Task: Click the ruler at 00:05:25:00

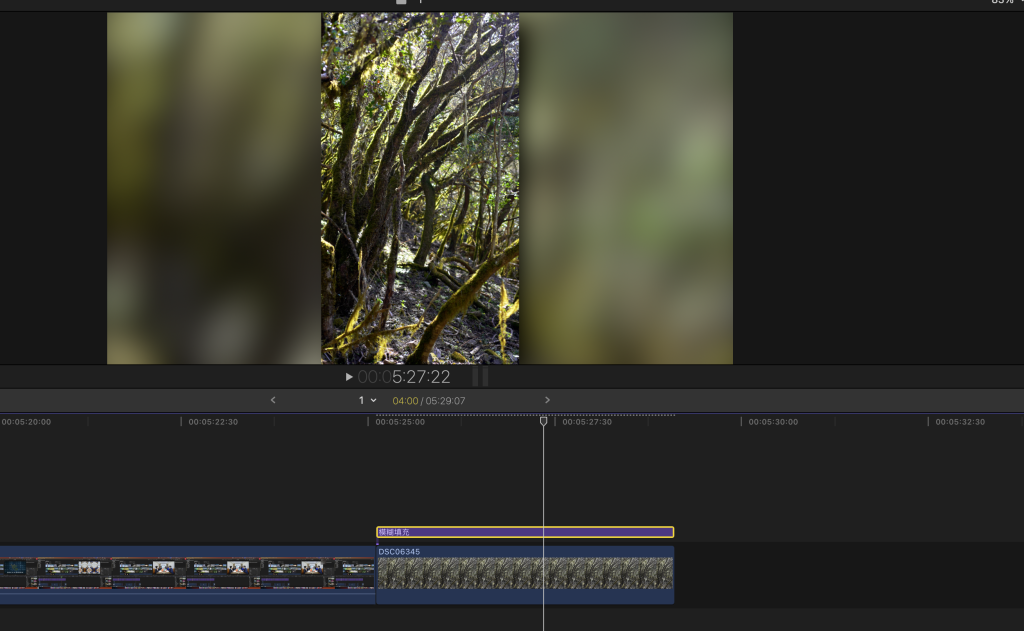Action: coord(400,422)
